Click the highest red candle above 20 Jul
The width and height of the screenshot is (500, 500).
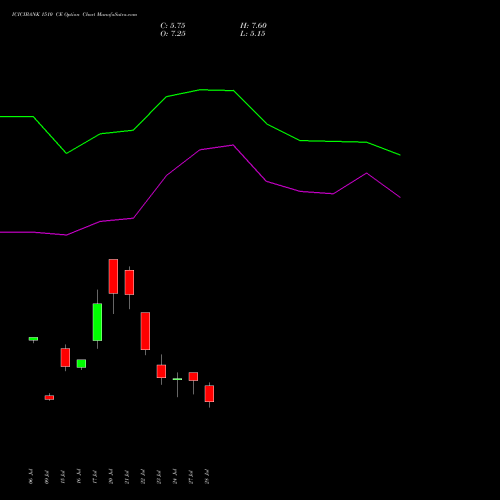(x=113, y=276)
